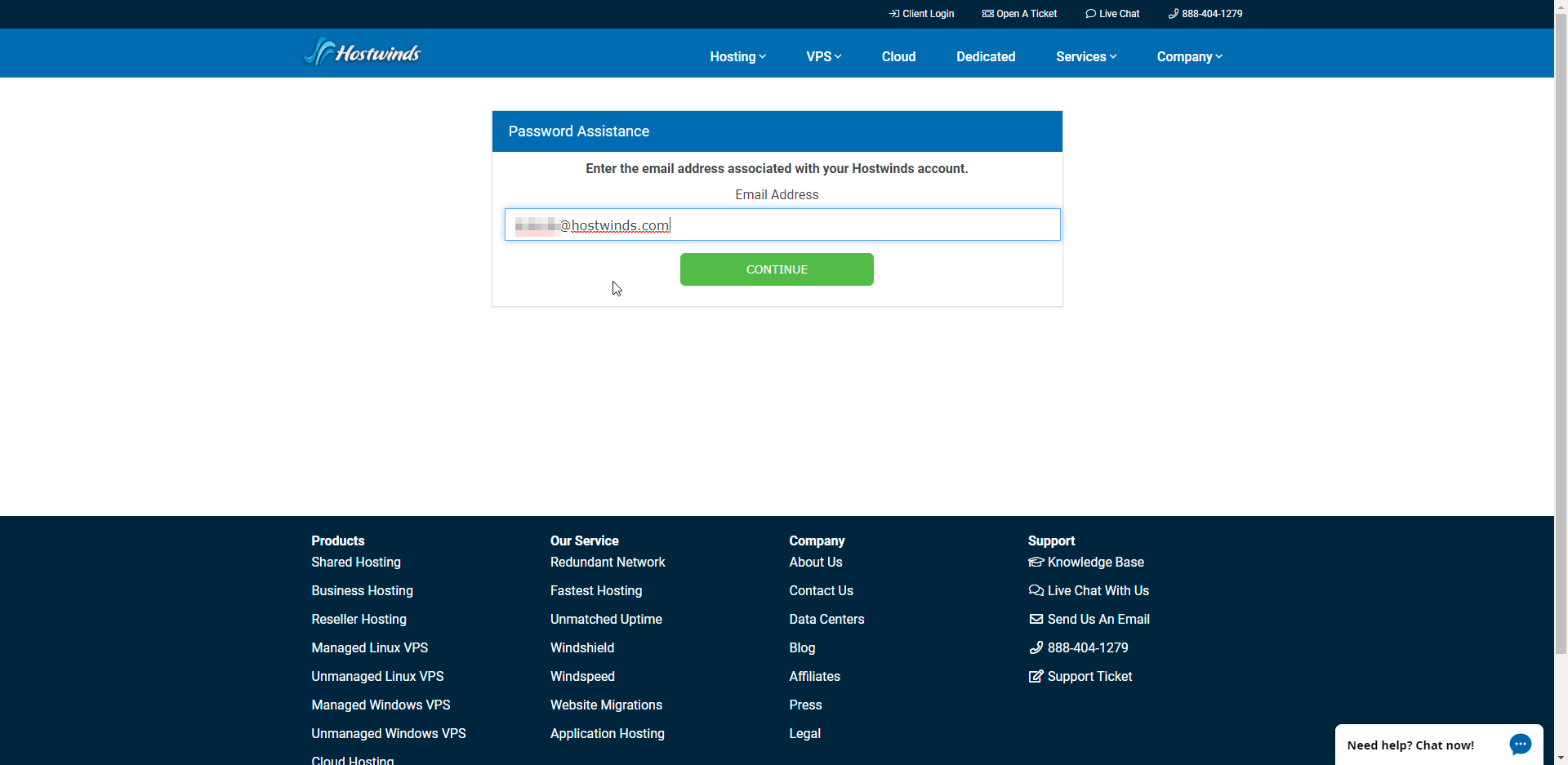1568x765 pixels.
Task: Open Contact Us footer link
Action: (821, 590)
